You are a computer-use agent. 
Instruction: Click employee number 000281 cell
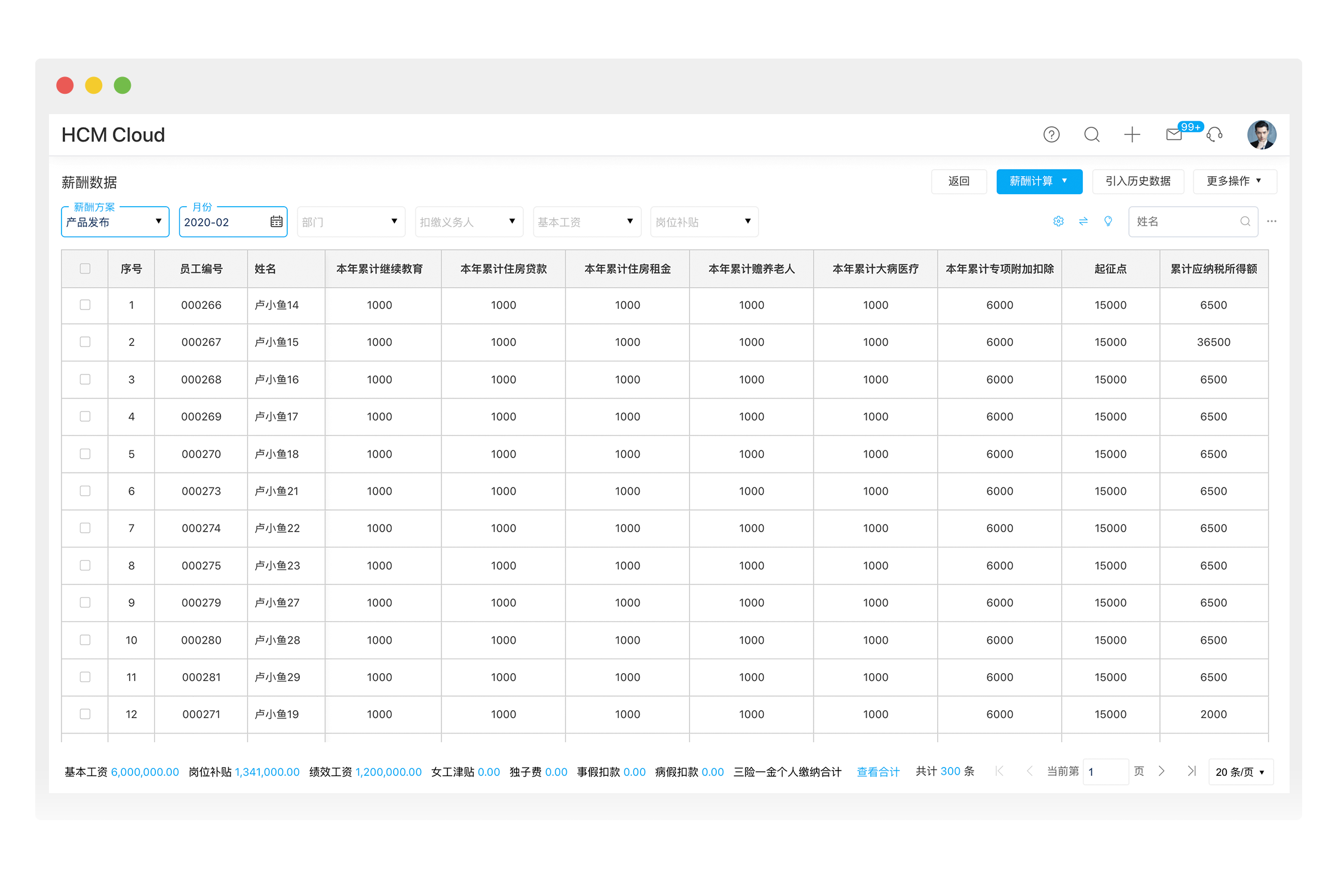(201, 677)
